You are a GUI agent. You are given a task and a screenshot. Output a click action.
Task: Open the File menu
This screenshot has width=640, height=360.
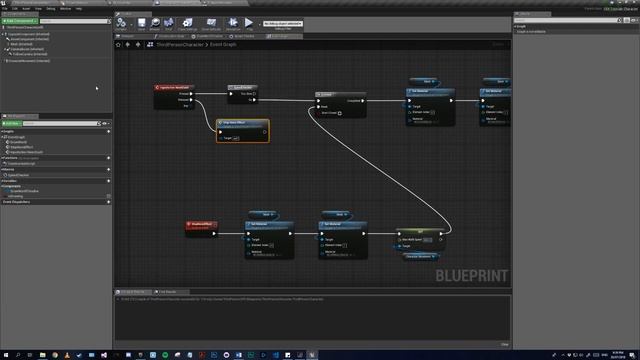pos(4,9)
